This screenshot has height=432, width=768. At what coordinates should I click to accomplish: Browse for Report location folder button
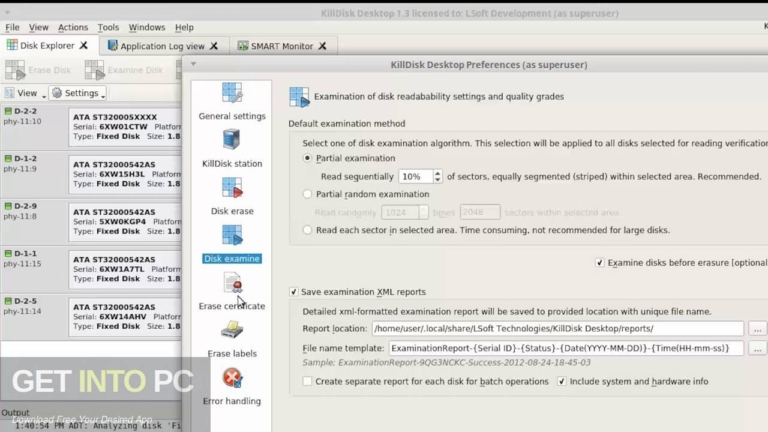tap(757, 329)
